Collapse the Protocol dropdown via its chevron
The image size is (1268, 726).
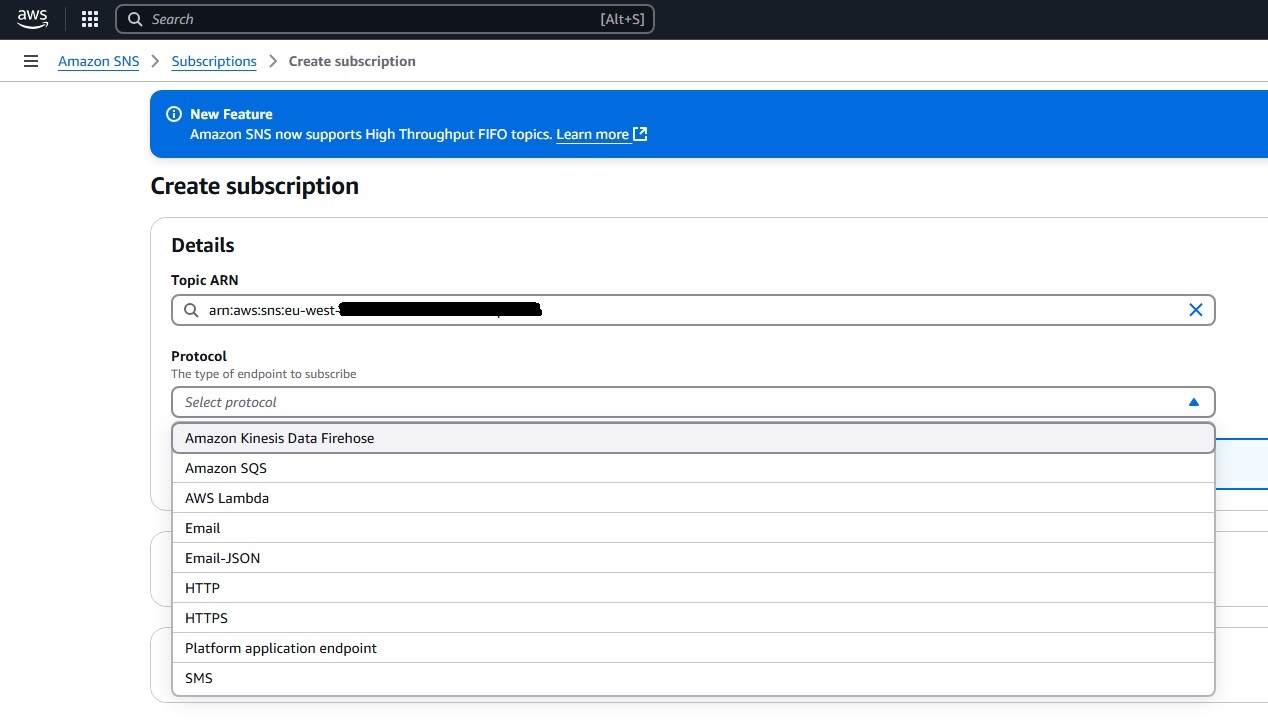tap(1193, 401)
